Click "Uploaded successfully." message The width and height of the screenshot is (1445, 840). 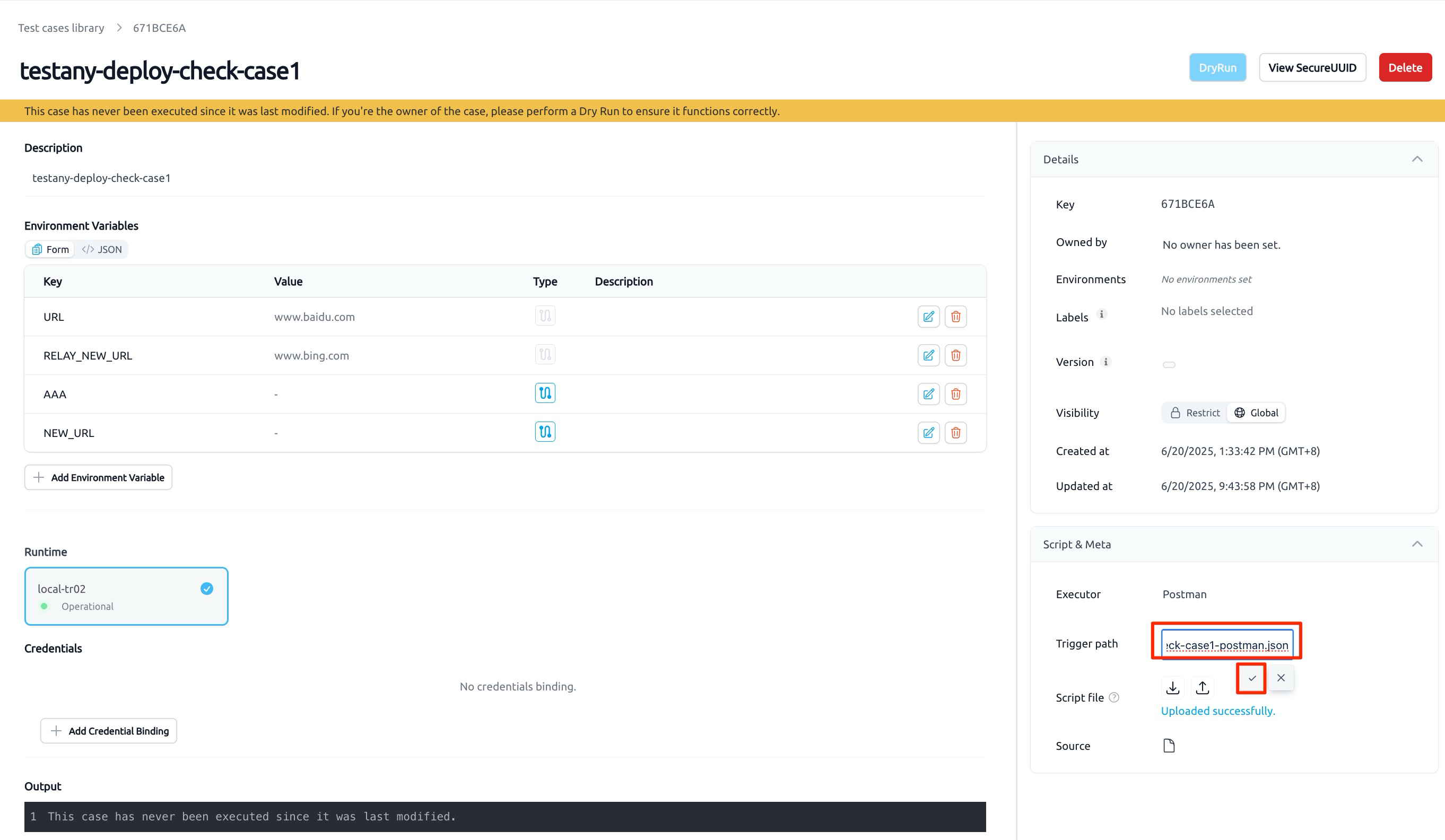point(1218,711)
